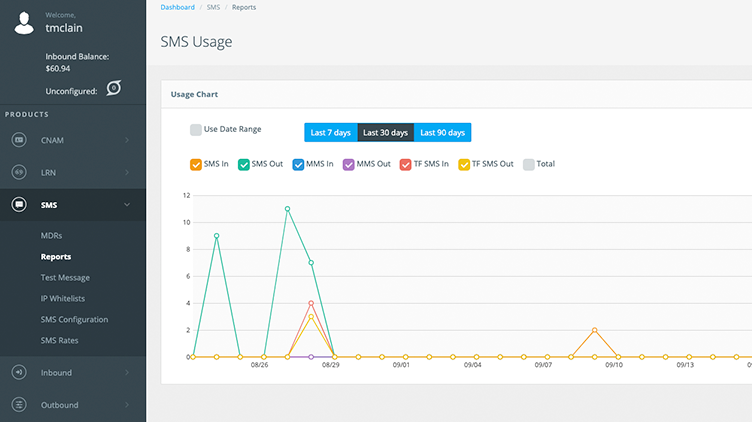Click the $60.94 inbound balance value

coord(58,69)
